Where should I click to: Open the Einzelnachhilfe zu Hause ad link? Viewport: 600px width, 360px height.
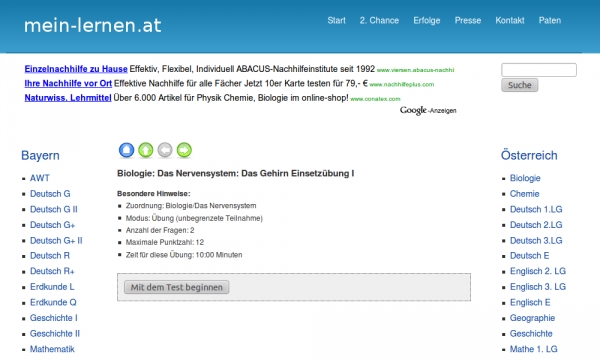(x=76, y=69)
